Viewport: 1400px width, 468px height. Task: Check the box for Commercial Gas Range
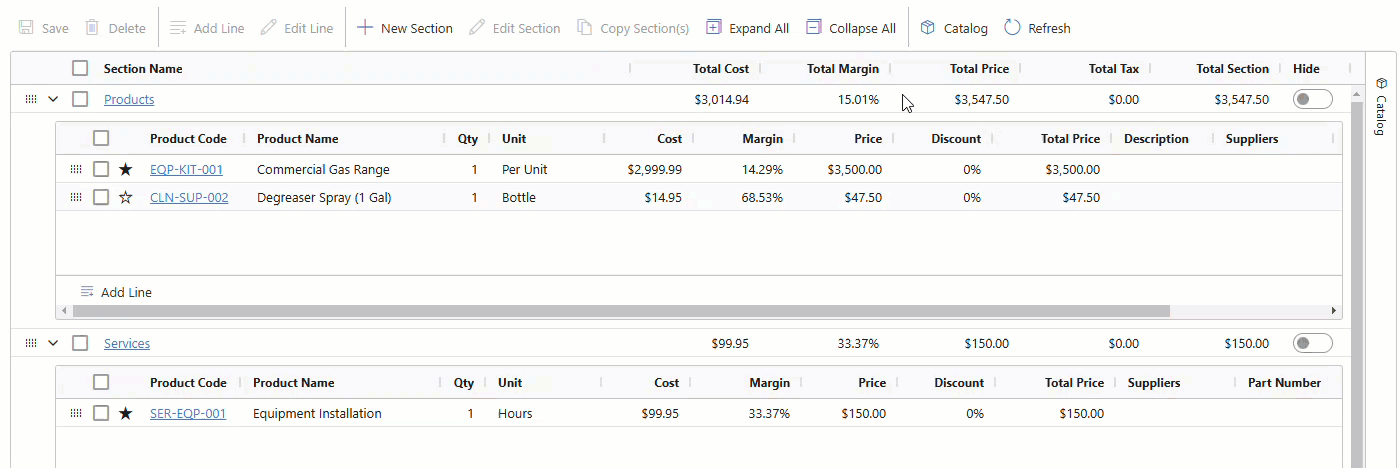tap(101, 170)
